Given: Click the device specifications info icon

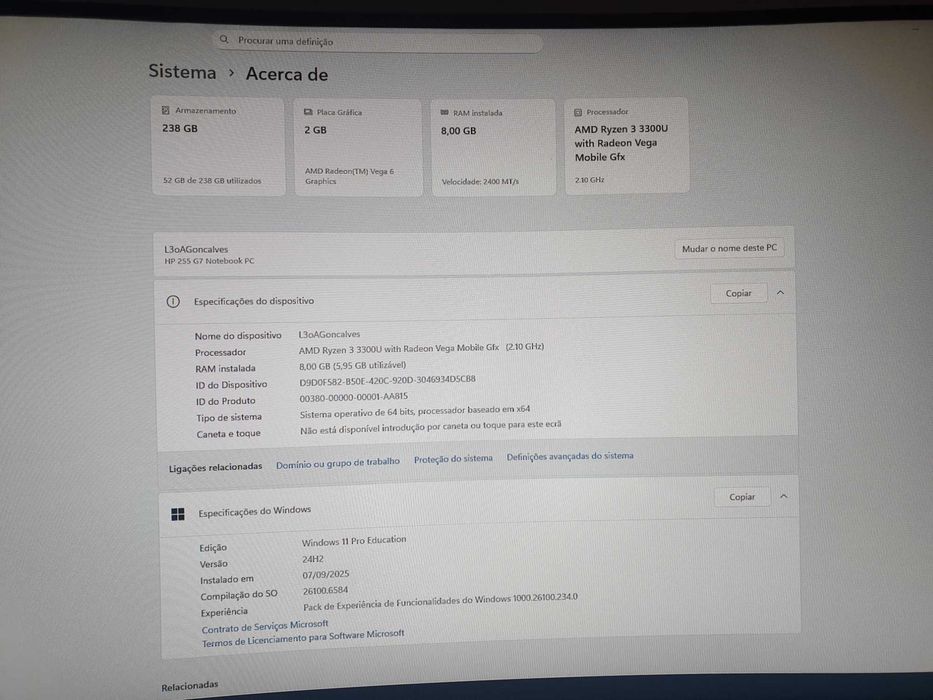Looking at the screenshot, I should 173,301.
